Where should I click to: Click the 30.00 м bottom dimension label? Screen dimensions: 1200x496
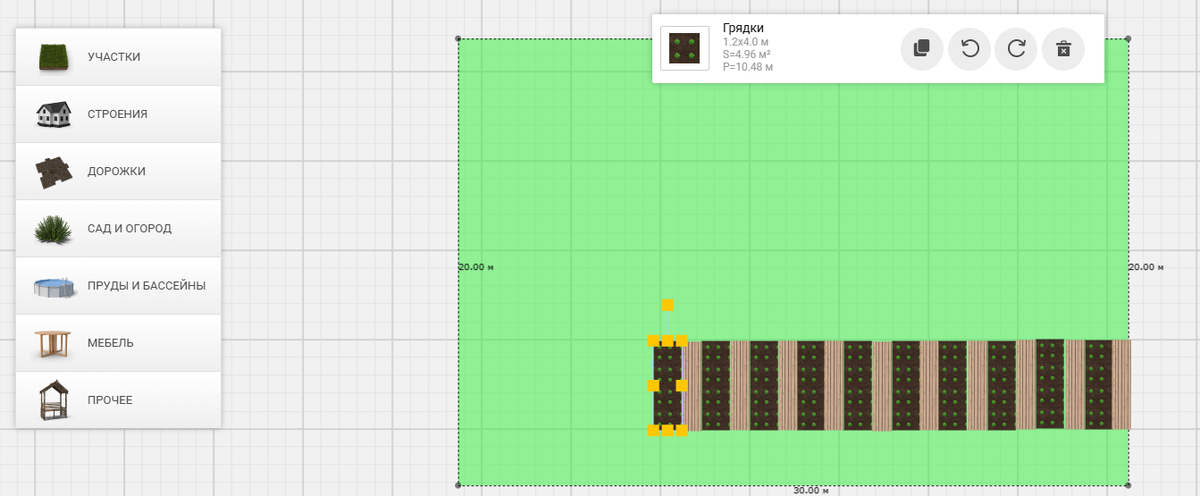[x=811, y=490]
